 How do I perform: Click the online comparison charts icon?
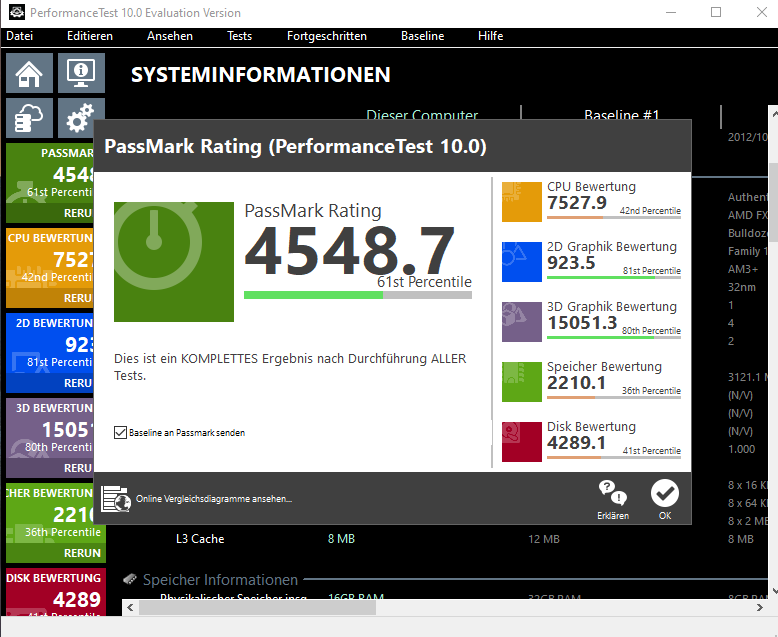point(116,499)
